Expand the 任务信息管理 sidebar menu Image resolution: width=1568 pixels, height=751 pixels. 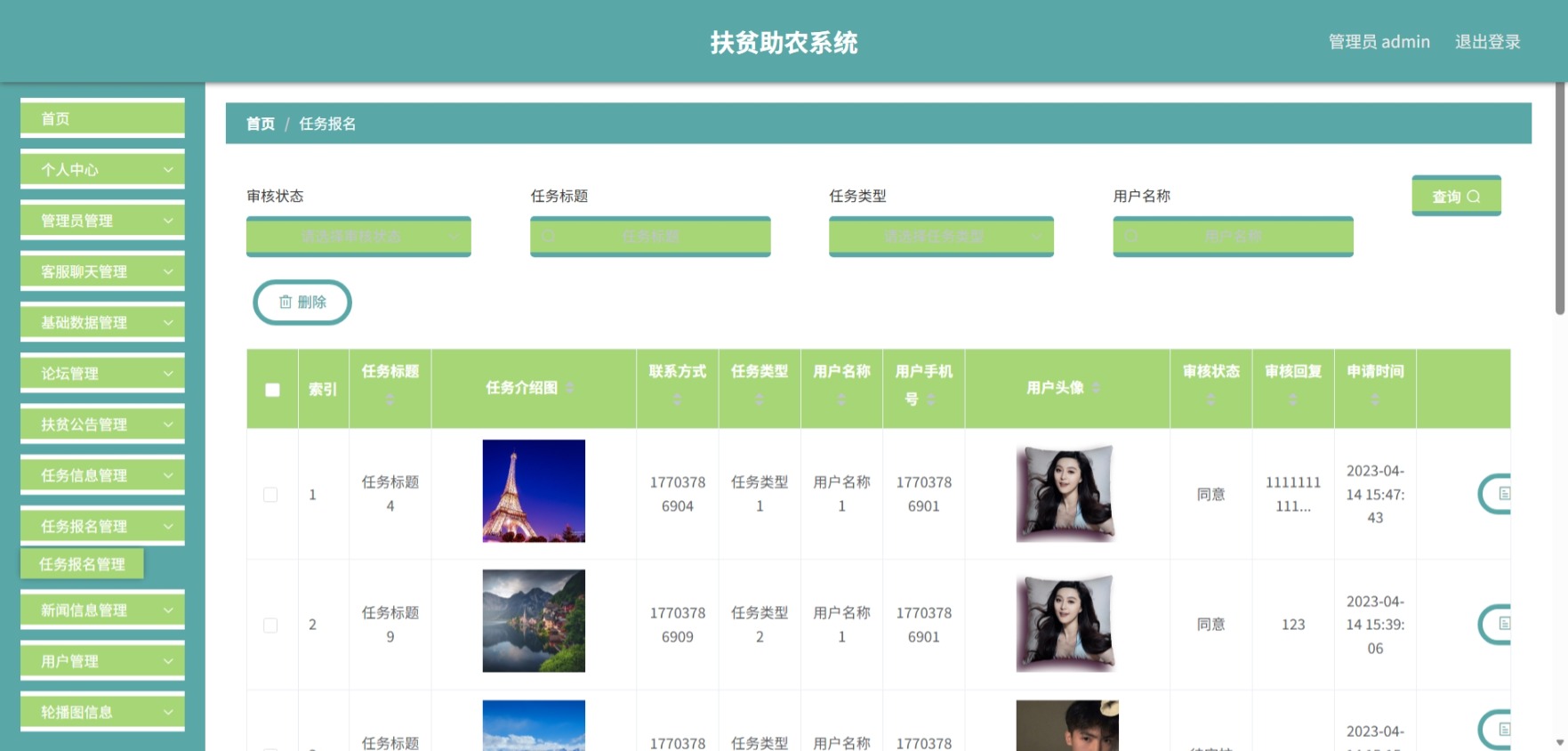pos(102,475)
